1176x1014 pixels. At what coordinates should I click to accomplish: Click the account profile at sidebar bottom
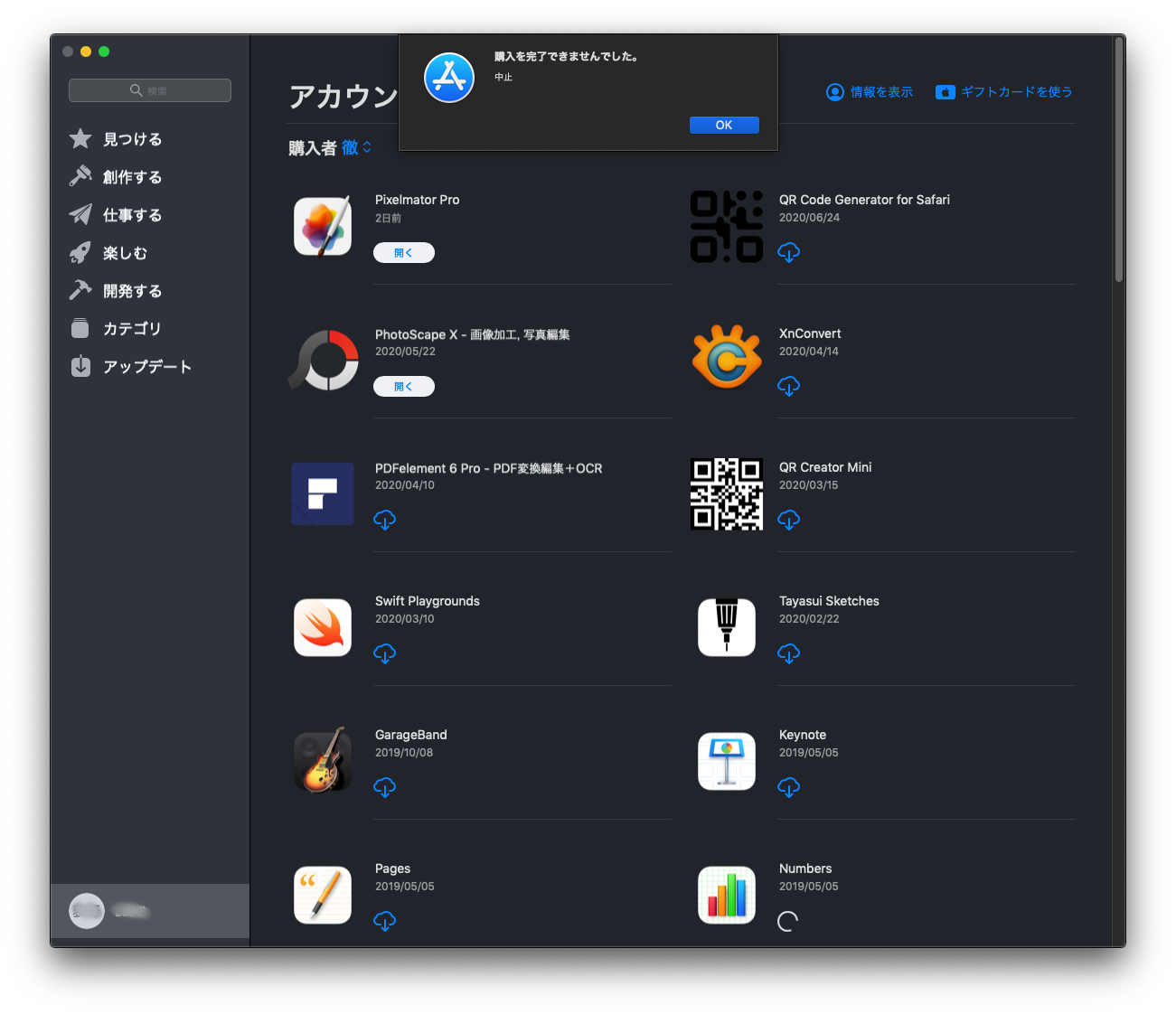point(150,911)
